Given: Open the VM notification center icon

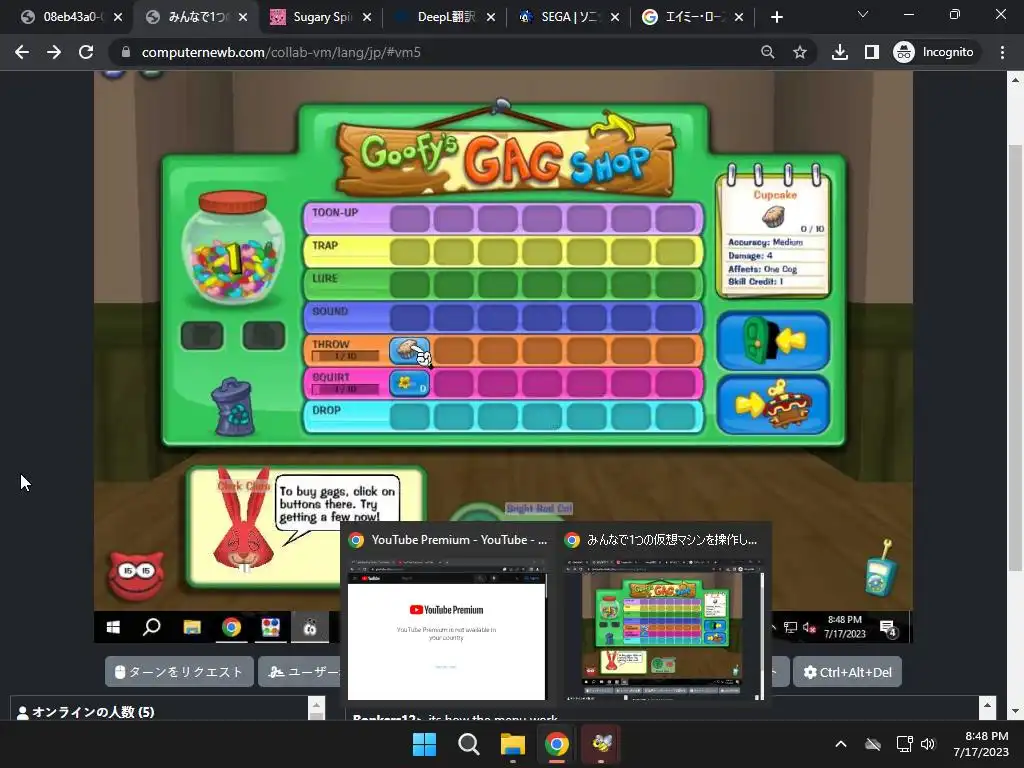Looking at the screenshot, I should 888,628.
